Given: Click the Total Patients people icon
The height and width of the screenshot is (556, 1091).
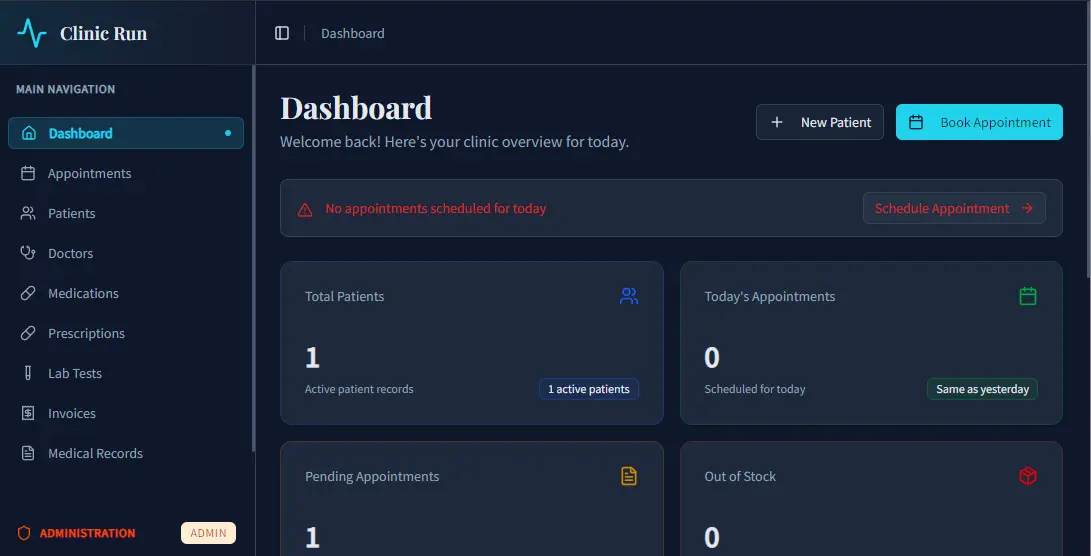Looking at the screenshot, I should coord(628,296).
